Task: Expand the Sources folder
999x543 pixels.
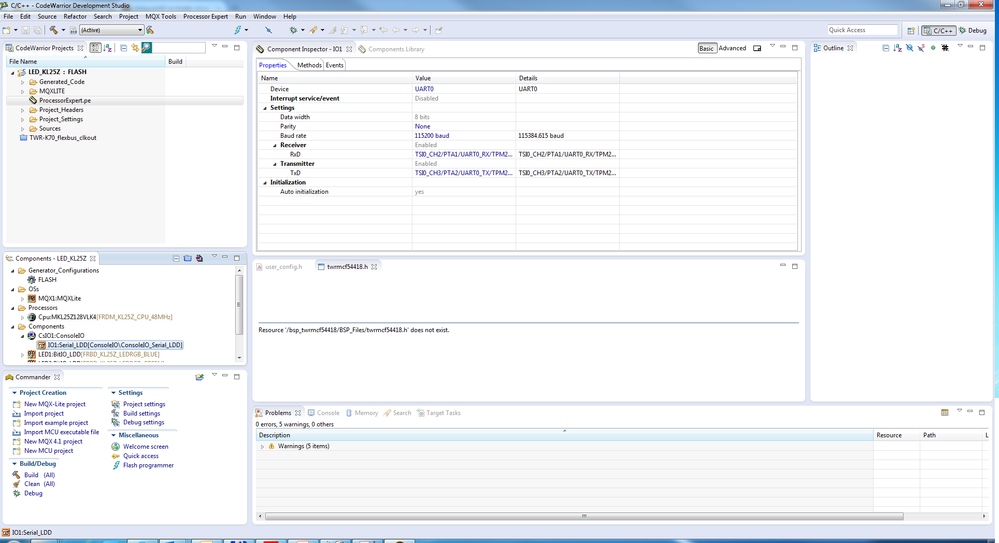Action: 23,129
